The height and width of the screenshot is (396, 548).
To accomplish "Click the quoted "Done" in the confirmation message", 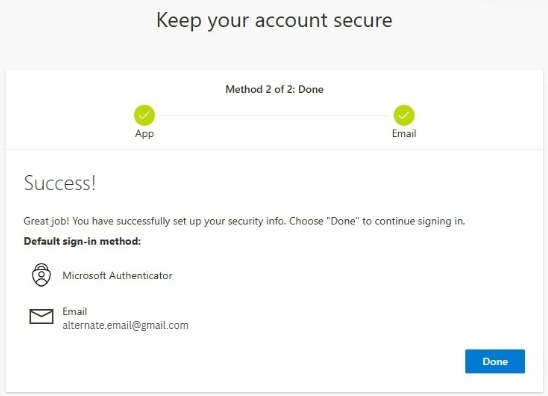I will pos(343,221).
